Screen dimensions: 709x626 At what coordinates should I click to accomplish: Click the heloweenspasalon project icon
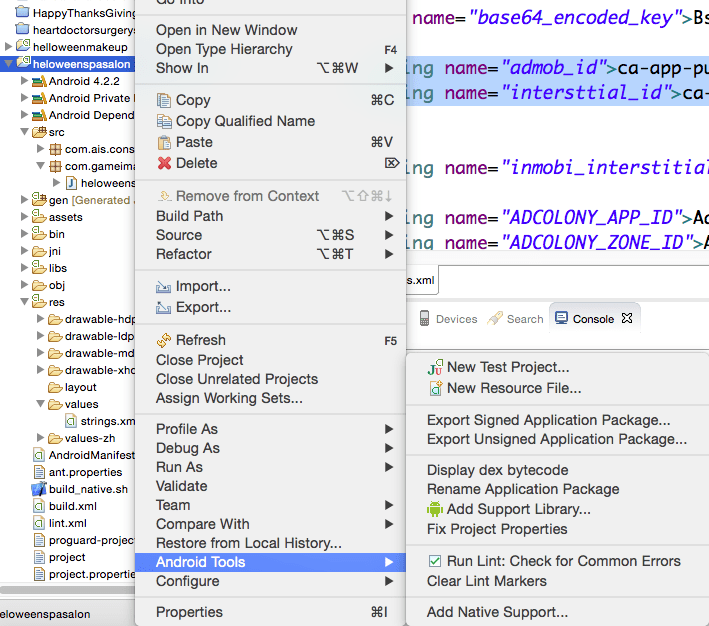[24, 62]
